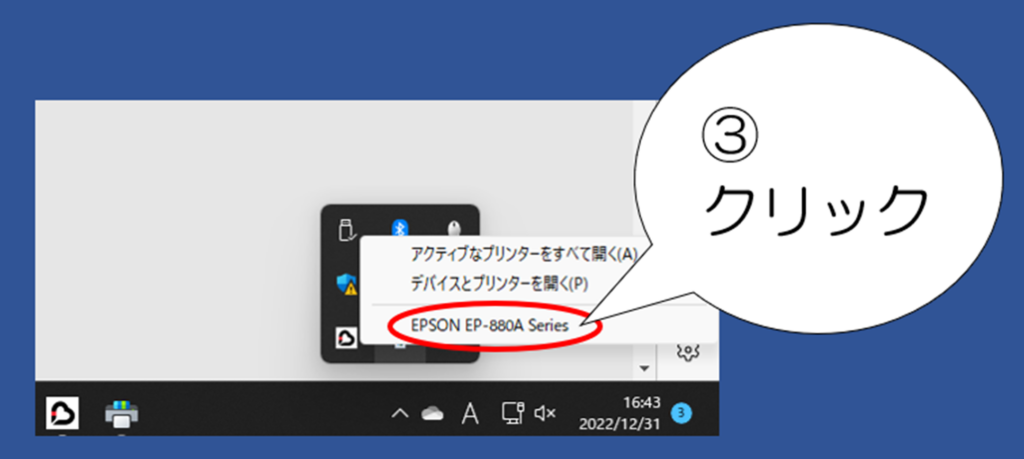1024x459 pixels.
Task: Click the Bluetooth icon in tray overflow
Action: [x=400, y=228]
